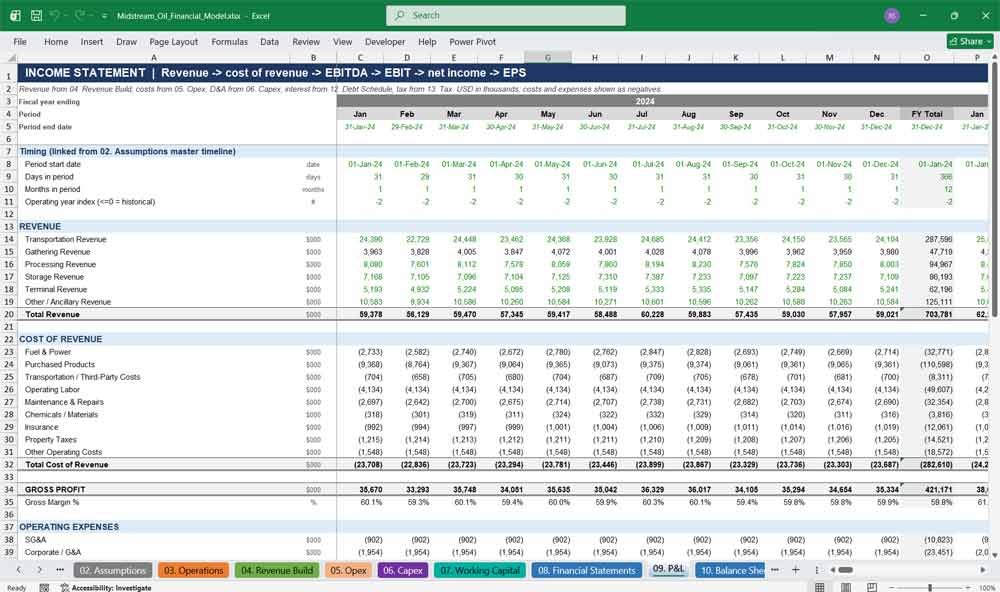
Task: Switch to the Insert ribbon tab
Action: (92, 41)
